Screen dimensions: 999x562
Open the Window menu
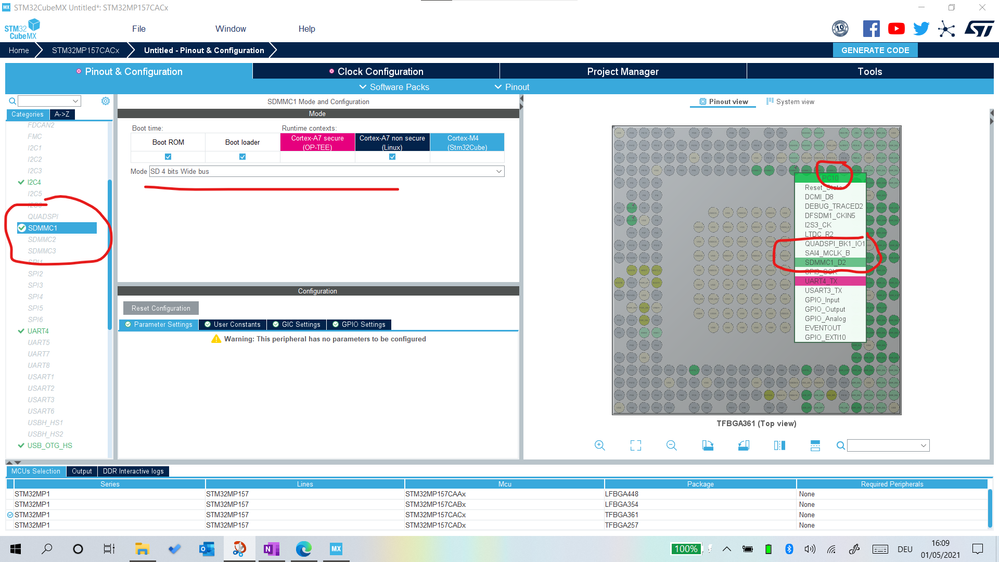point(231,29)
